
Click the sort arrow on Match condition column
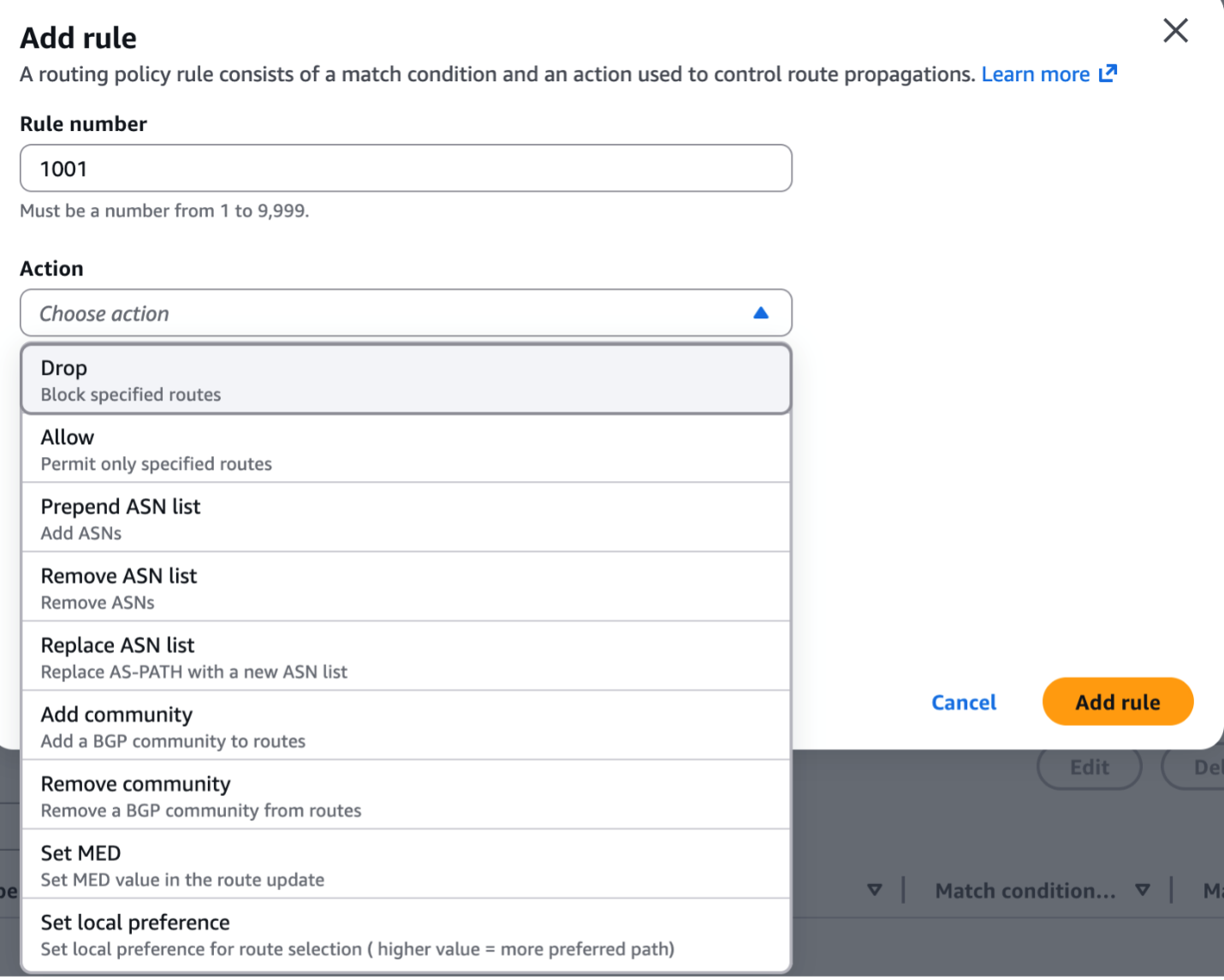1143,890
